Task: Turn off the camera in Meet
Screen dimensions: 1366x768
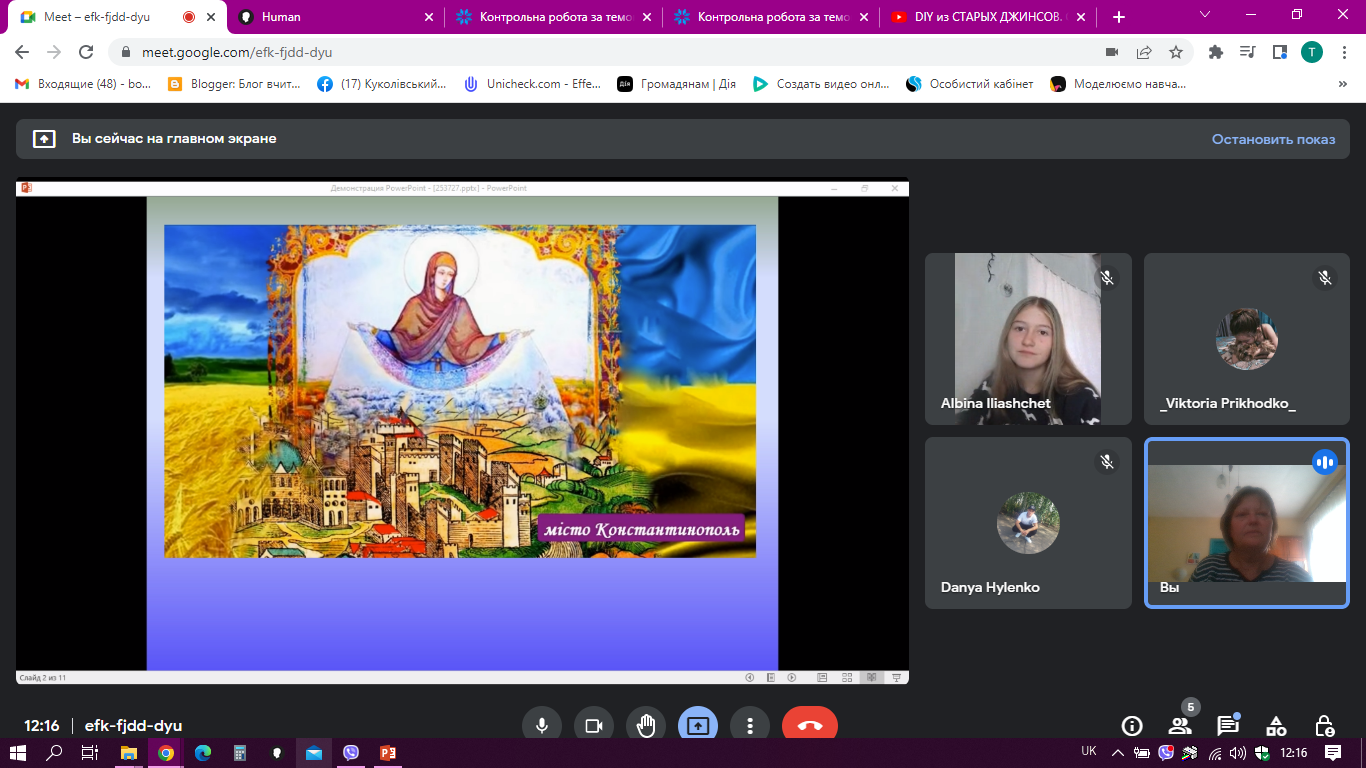Action: [x=594, y=726]
